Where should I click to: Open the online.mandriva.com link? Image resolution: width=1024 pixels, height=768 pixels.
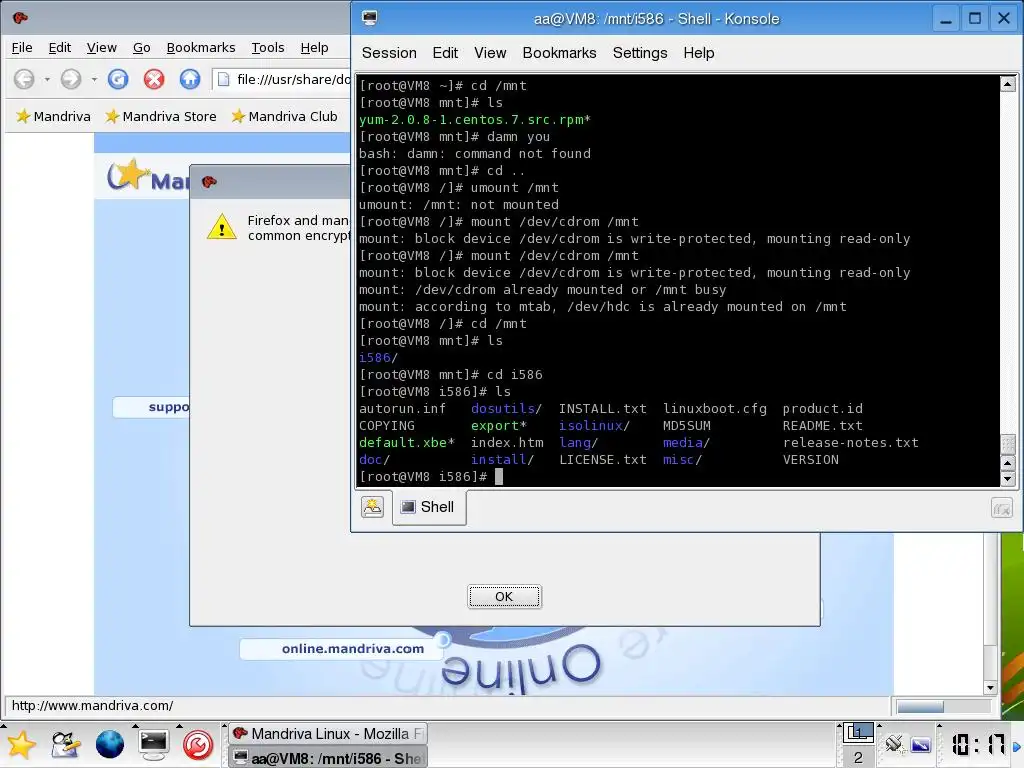353,648
